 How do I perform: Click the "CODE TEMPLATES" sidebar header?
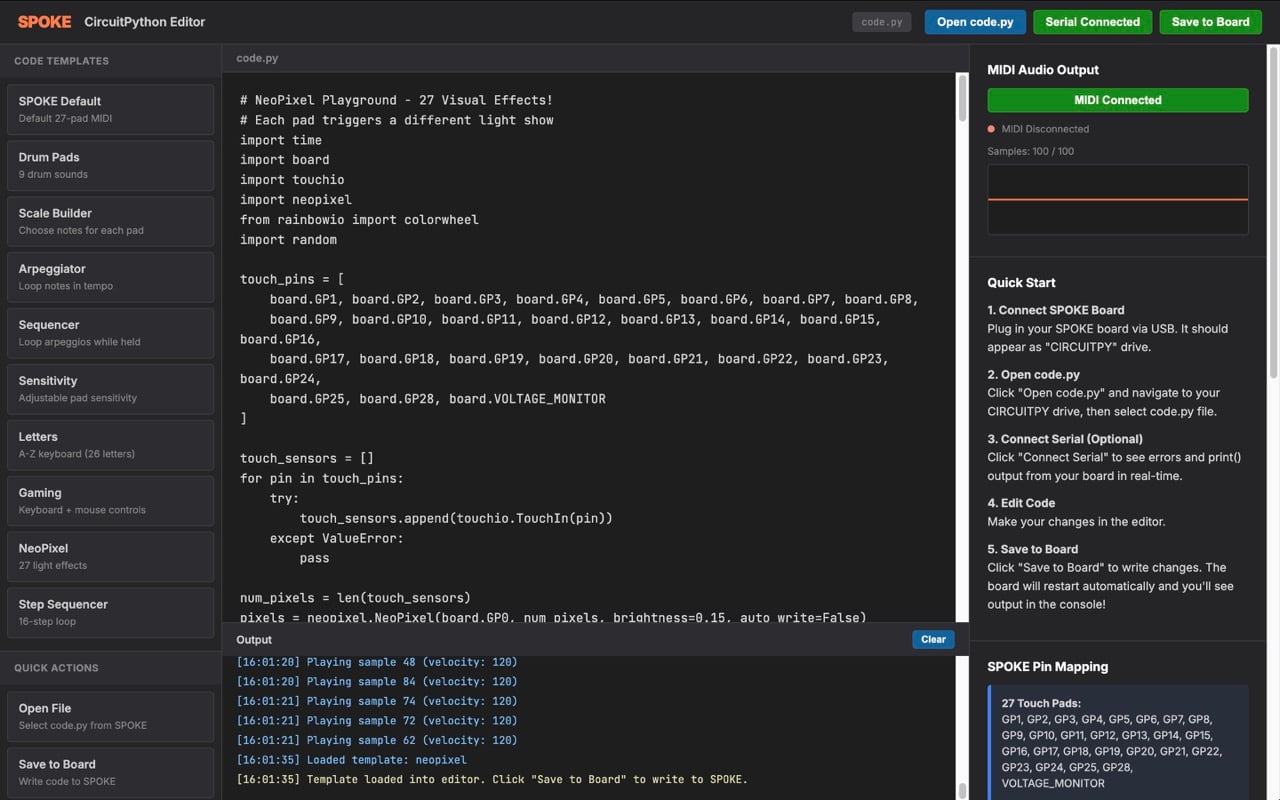(x=61, y=61)
